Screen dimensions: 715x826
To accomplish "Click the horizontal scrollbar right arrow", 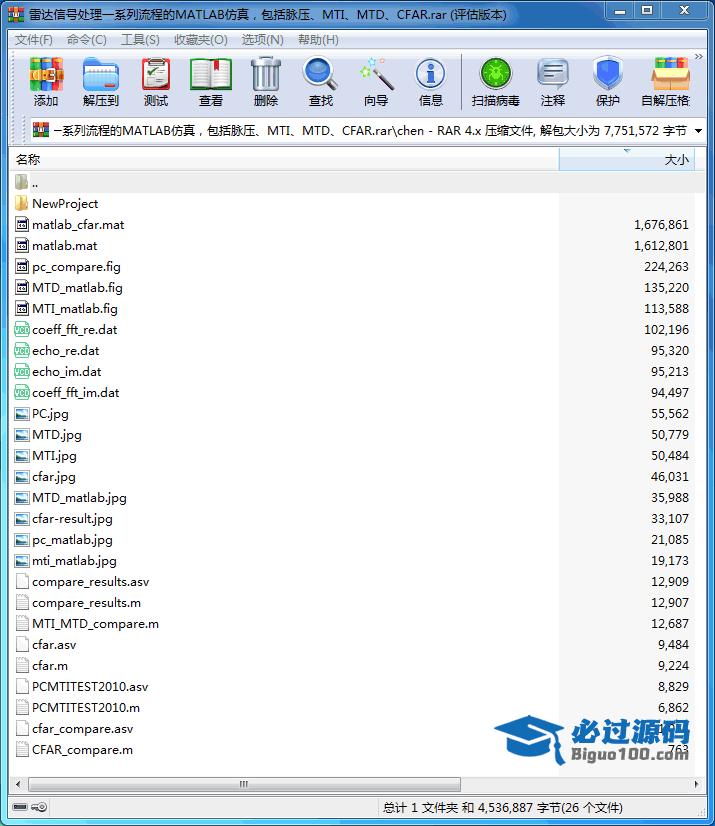I will pos(697,784).
